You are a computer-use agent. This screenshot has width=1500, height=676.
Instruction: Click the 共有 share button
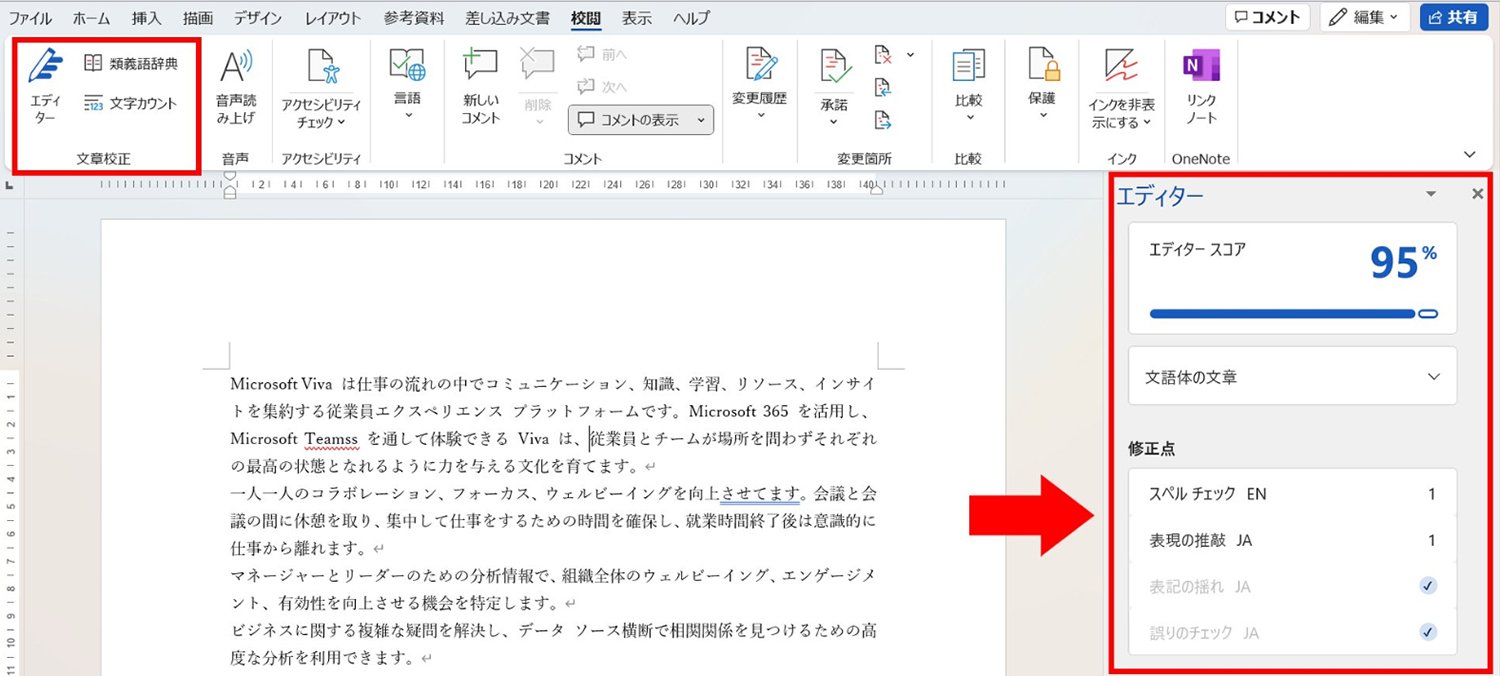click(x=1454, y=17)
